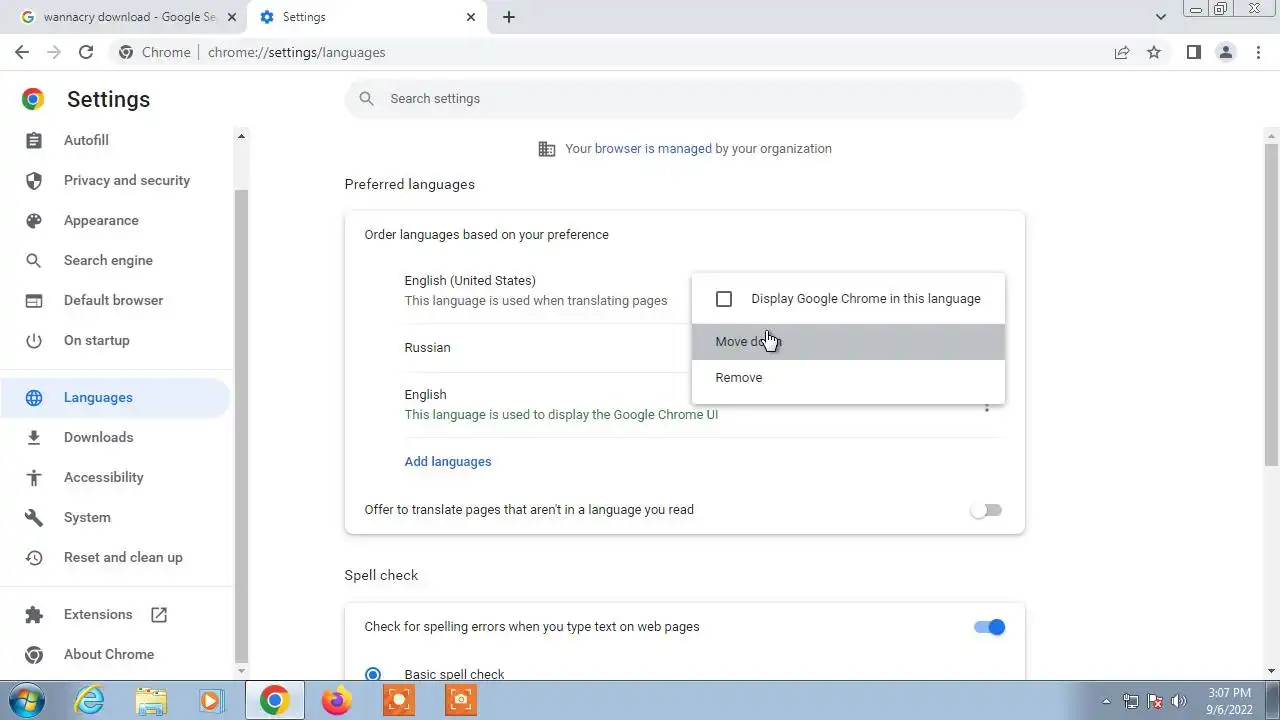Viewport: 1280px width, 720px height.
Task: Click the Downloads arrow icon
Action: [34, 438]
